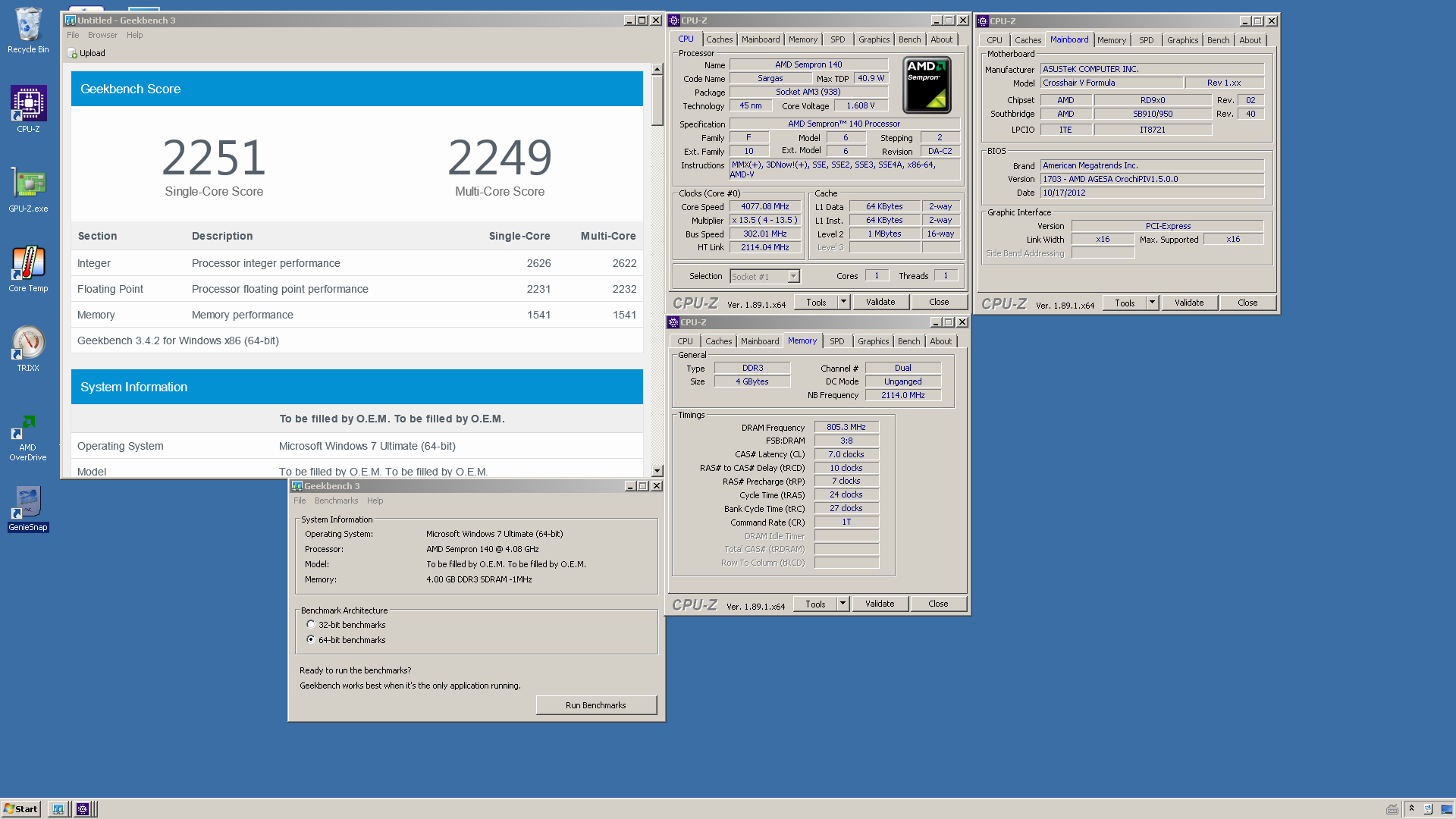Viewport: 1456px width, 819px height.
Task: Click scroll-up arrow in Geekbench results
Action: (x=657, y=69)
